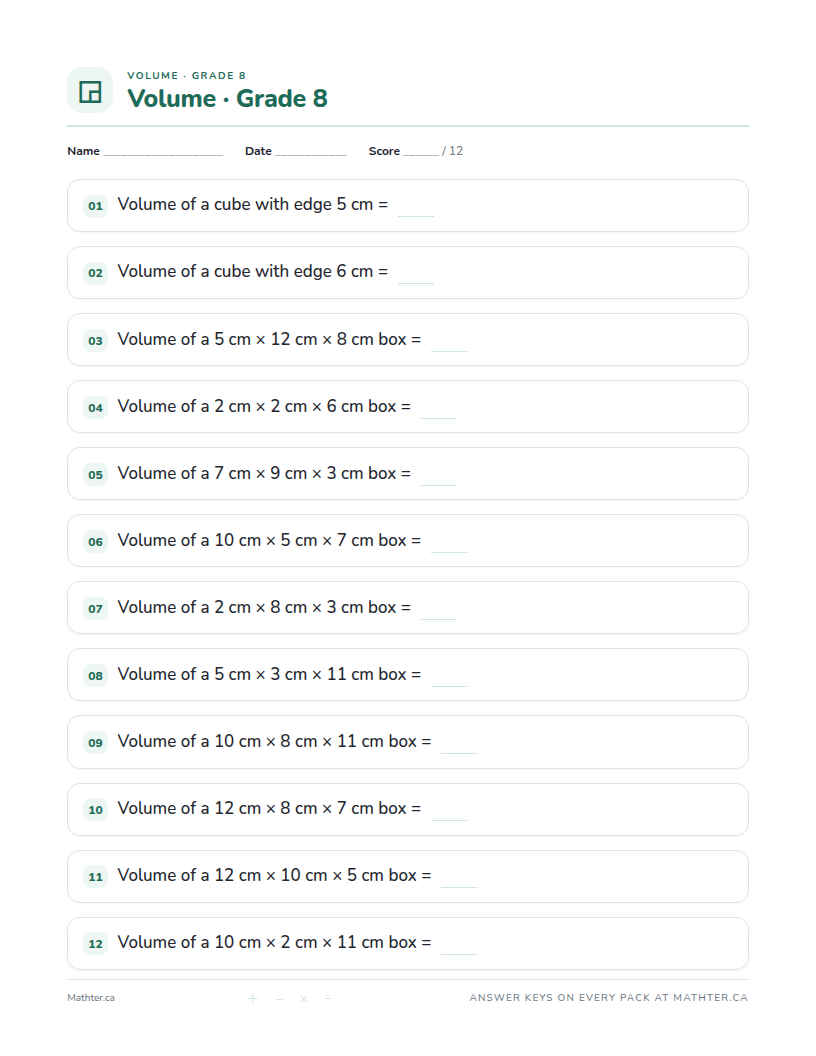816x1056 pixels.
Task: Click the question text for 2 cm × 2 cm × 6 cm box
Action: coord(264,406)
